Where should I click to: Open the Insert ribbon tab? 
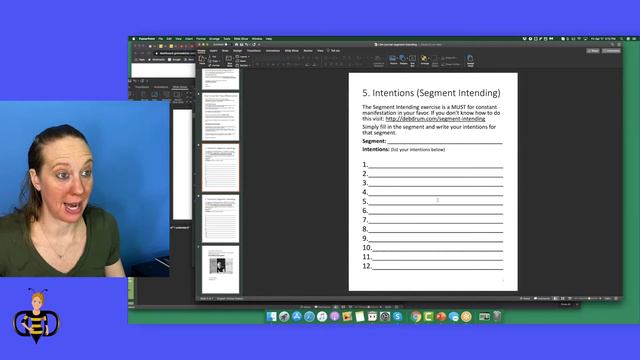pyautogui.click(x=213, y=51)
